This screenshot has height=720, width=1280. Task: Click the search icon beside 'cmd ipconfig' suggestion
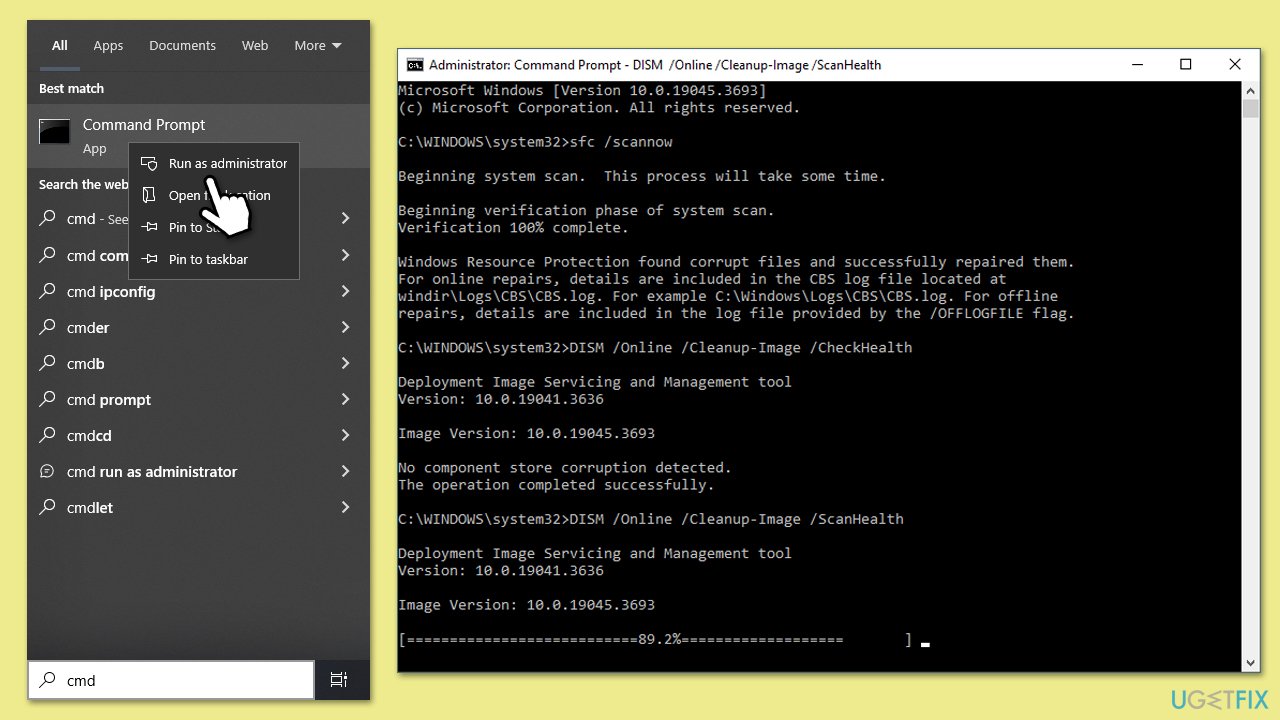[47, 291]
